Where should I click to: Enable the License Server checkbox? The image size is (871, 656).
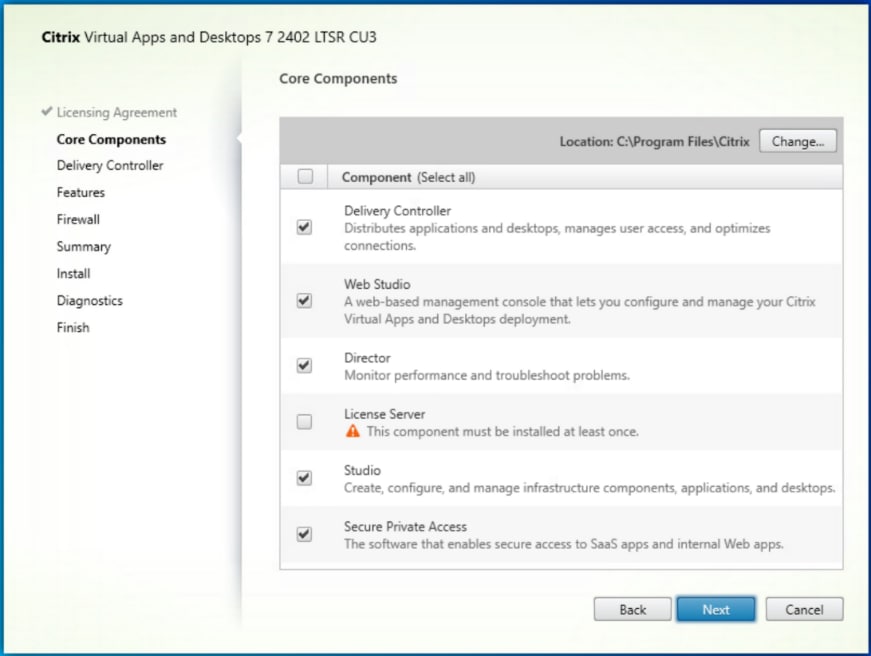304,422
